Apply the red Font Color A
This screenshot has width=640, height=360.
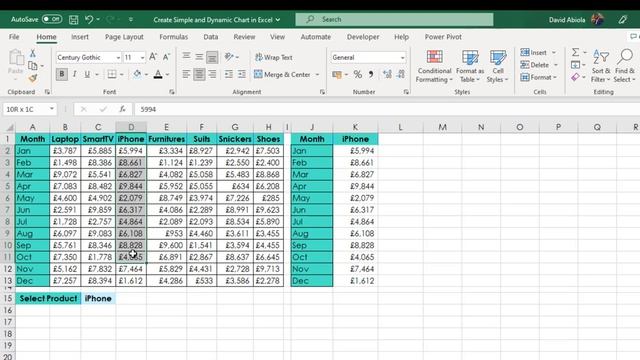tap(158, 74)
